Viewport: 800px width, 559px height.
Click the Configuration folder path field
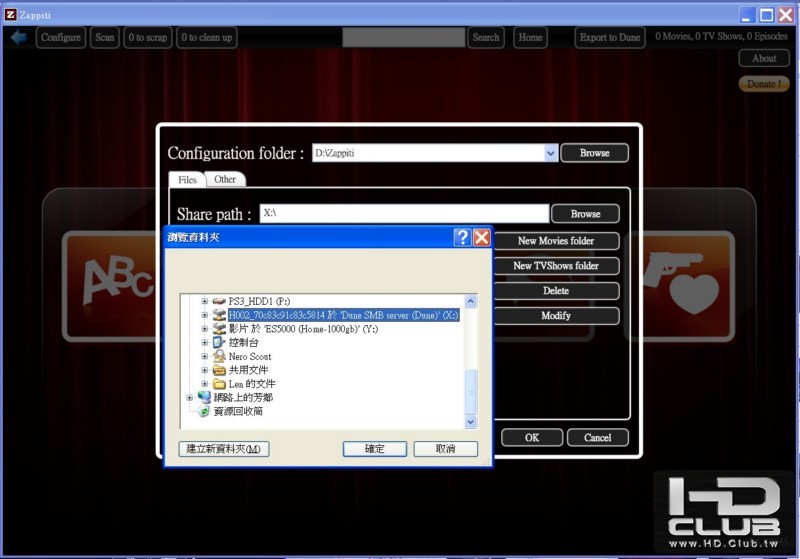(429, 153)
